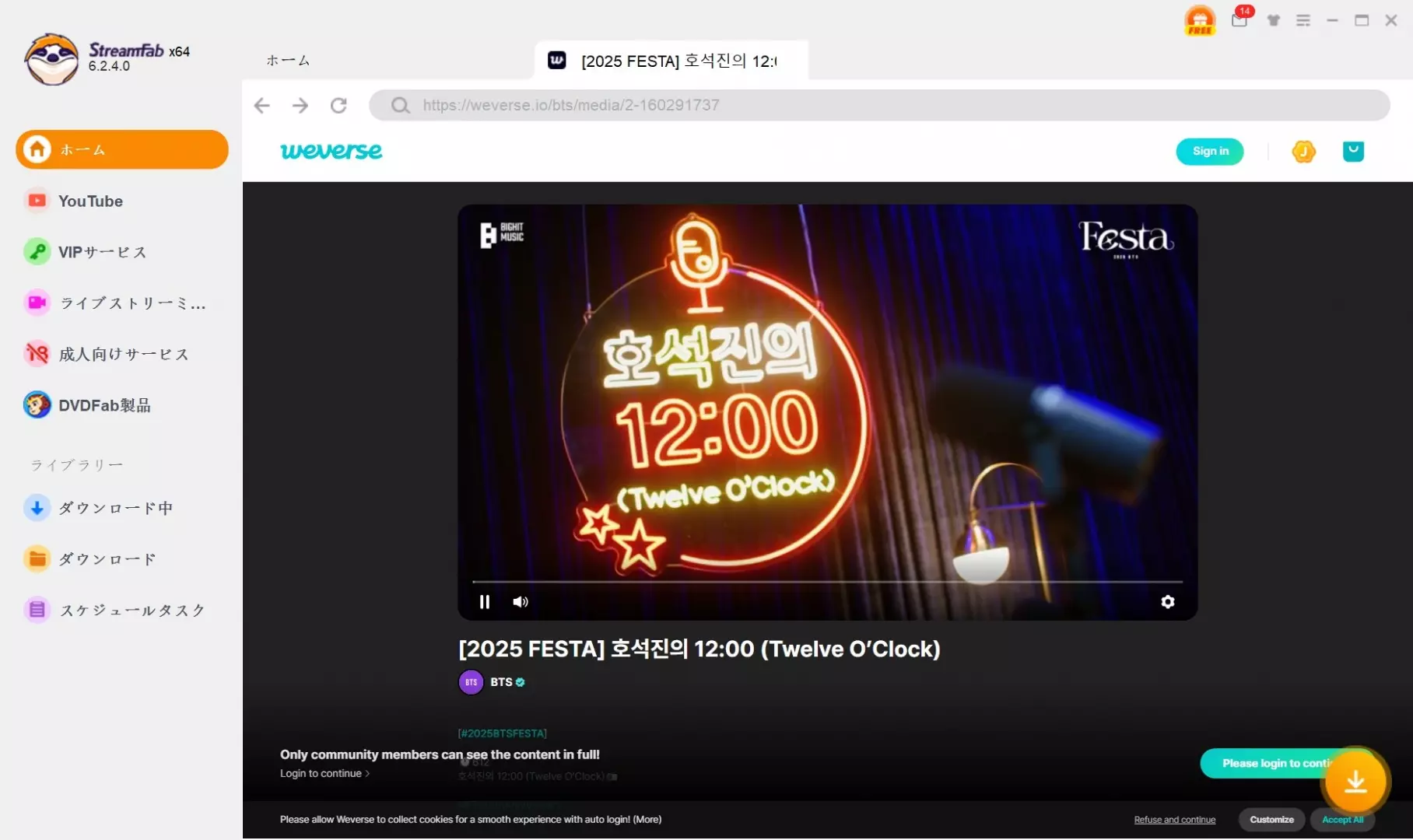Viewport: 1413px width, 840px height.
Task: Click the StreamFab sloth logo
Action: click(51, 58)
